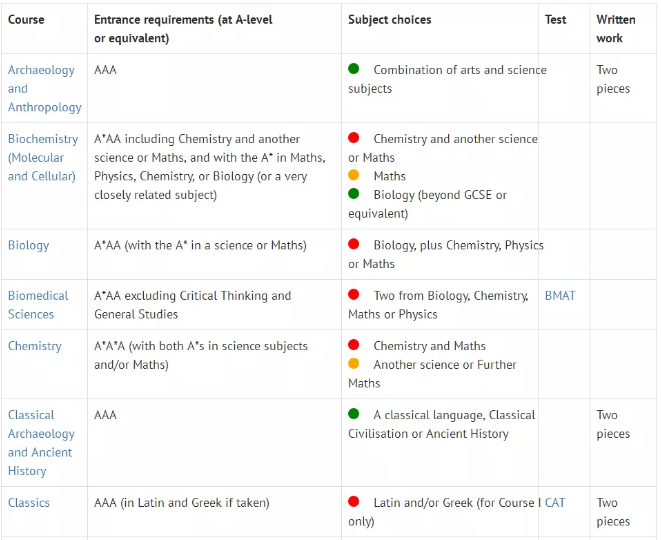Viewport: 661px width, 540px height.
Task: Open the Classics course link
Action: [29, 502]
